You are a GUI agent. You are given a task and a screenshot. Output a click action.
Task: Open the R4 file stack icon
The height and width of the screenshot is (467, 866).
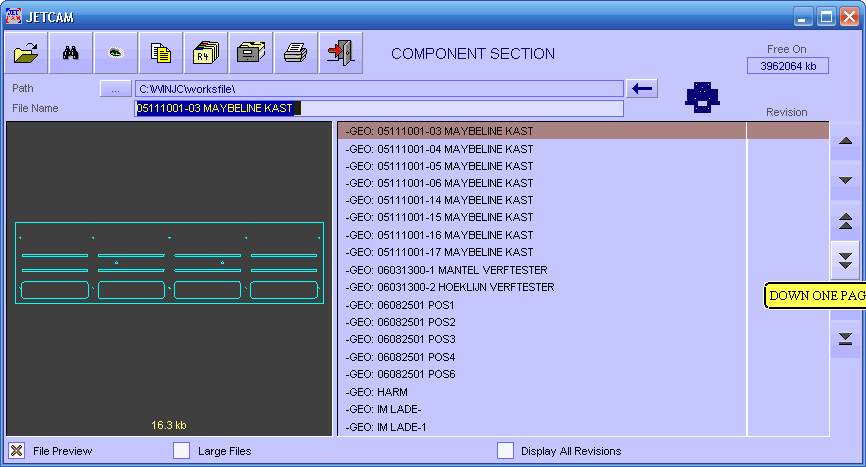coord(206,53)
